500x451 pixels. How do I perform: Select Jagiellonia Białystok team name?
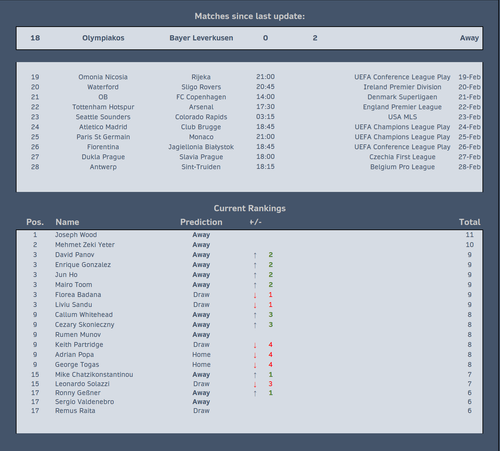coord(201,147)
